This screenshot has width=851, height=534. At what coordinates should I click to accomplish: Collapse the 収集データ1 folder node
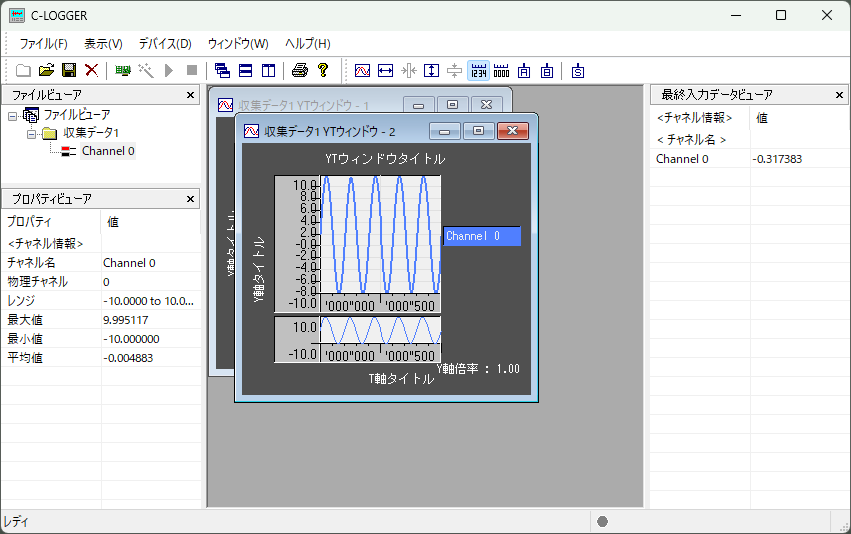30,133
